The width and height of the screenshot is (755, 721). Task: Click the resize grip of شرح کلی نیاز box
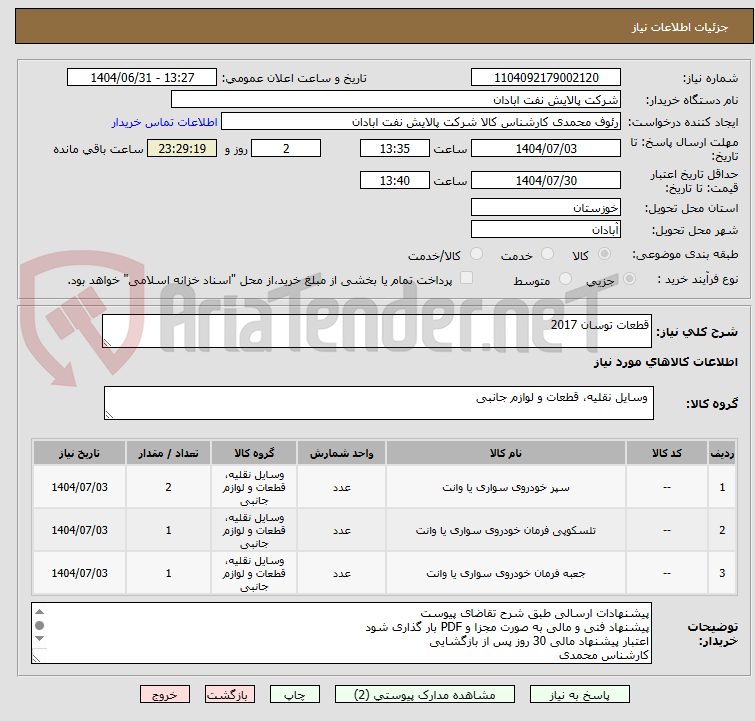point(107,342)
